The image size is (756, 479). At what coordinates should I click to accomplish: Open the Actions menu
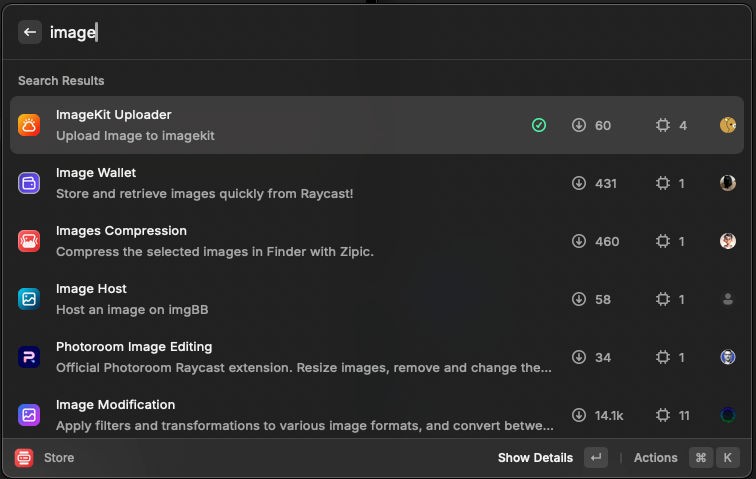pyautogui.click(x=656, y=457)
